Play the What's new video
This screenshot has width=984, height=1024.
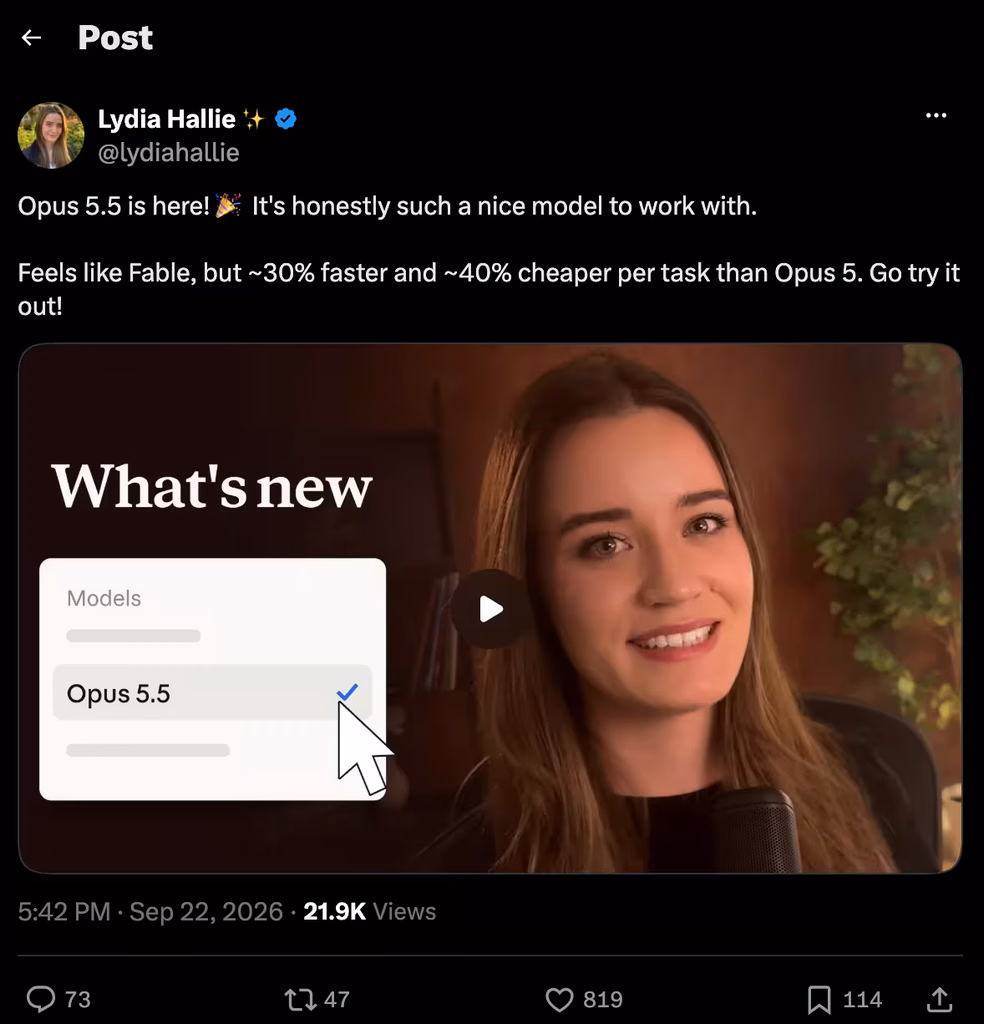tap(490, 609)
